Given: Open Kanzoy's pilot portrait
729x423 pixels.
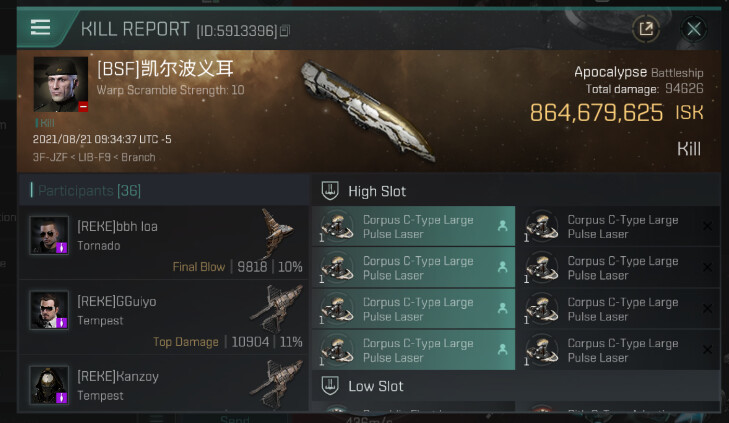Looking at the screenshot, I should coord(49,385).
